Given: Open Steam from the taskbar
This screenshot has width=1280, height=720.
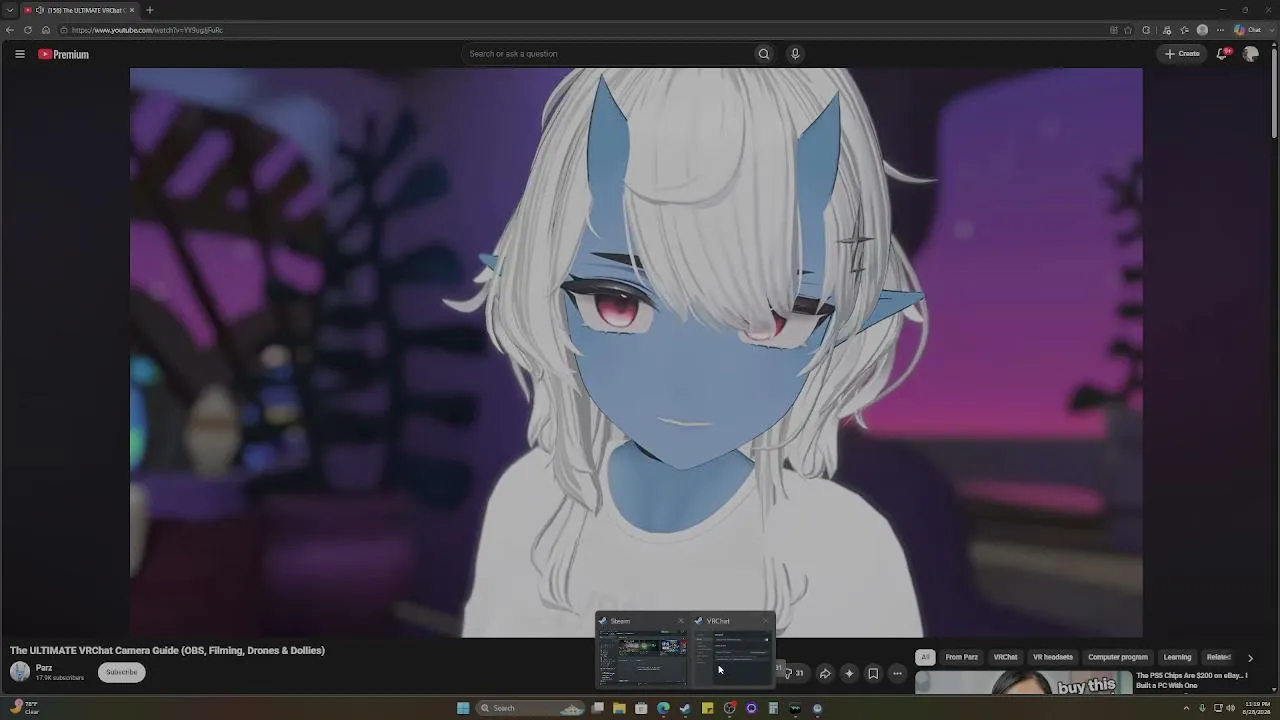Looking at the screenshot, I should click(x=685, y=708).
